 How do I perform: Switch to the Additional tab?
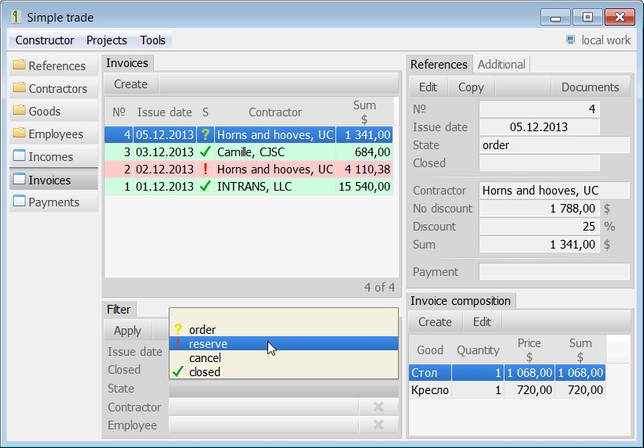[x=501, y=64]
